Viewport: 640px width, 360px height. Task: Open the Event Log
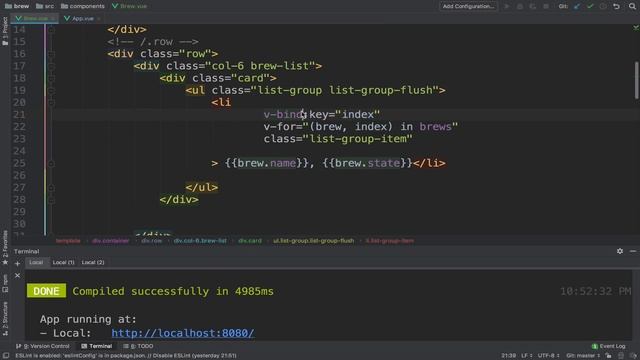point(609,346)
